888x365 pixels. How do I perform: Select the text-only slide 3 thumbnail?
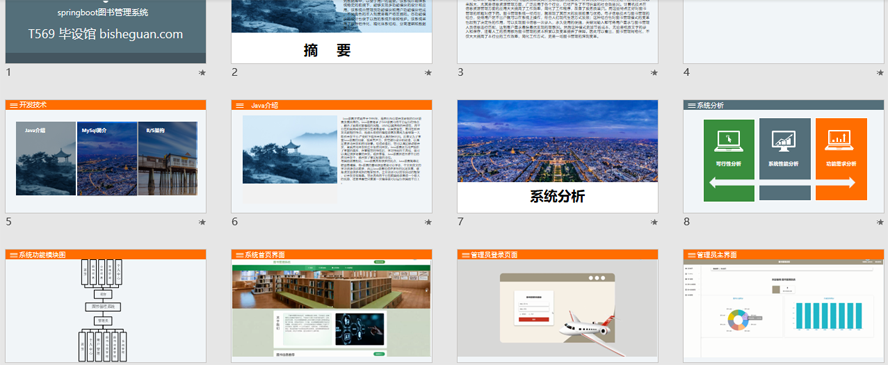tap(558, 32)
